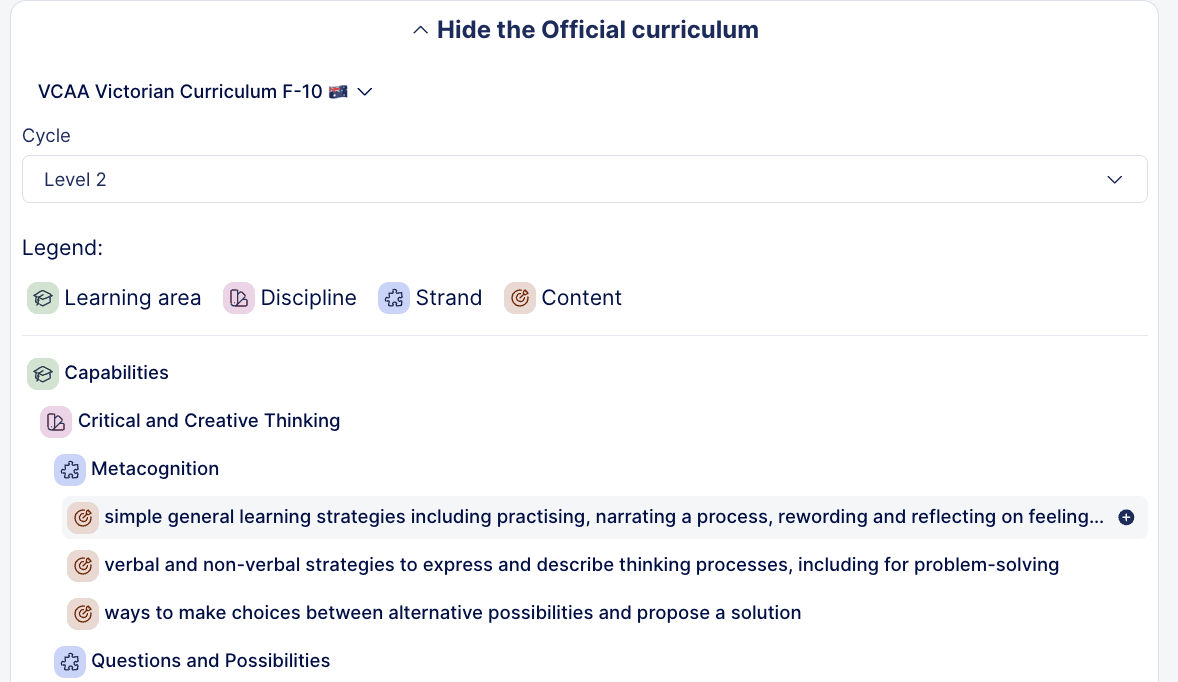Select the Capabilities tree item

coord(116,373)
